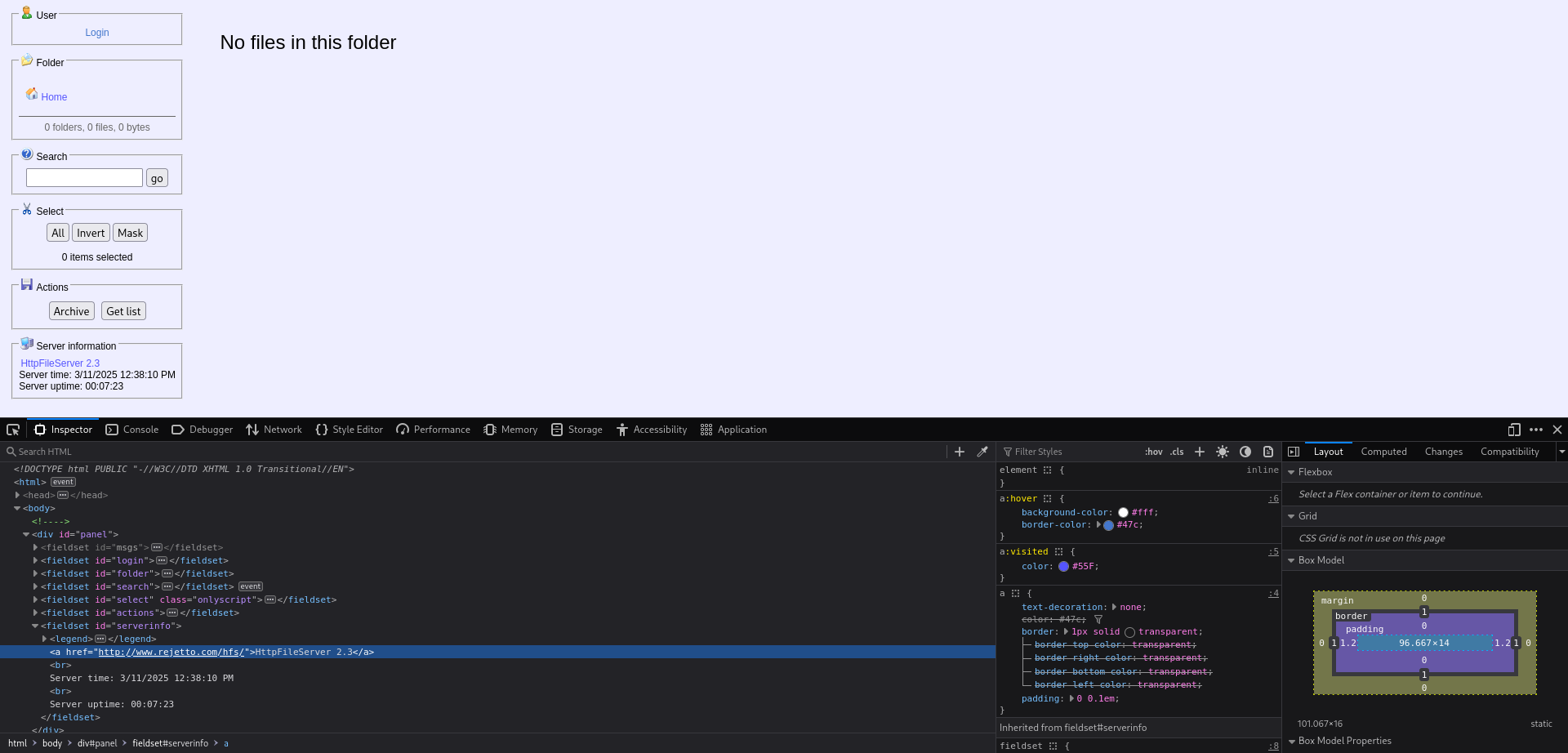Click the page search text field
Screen dimensions: 1568x753
click(84, 178)
